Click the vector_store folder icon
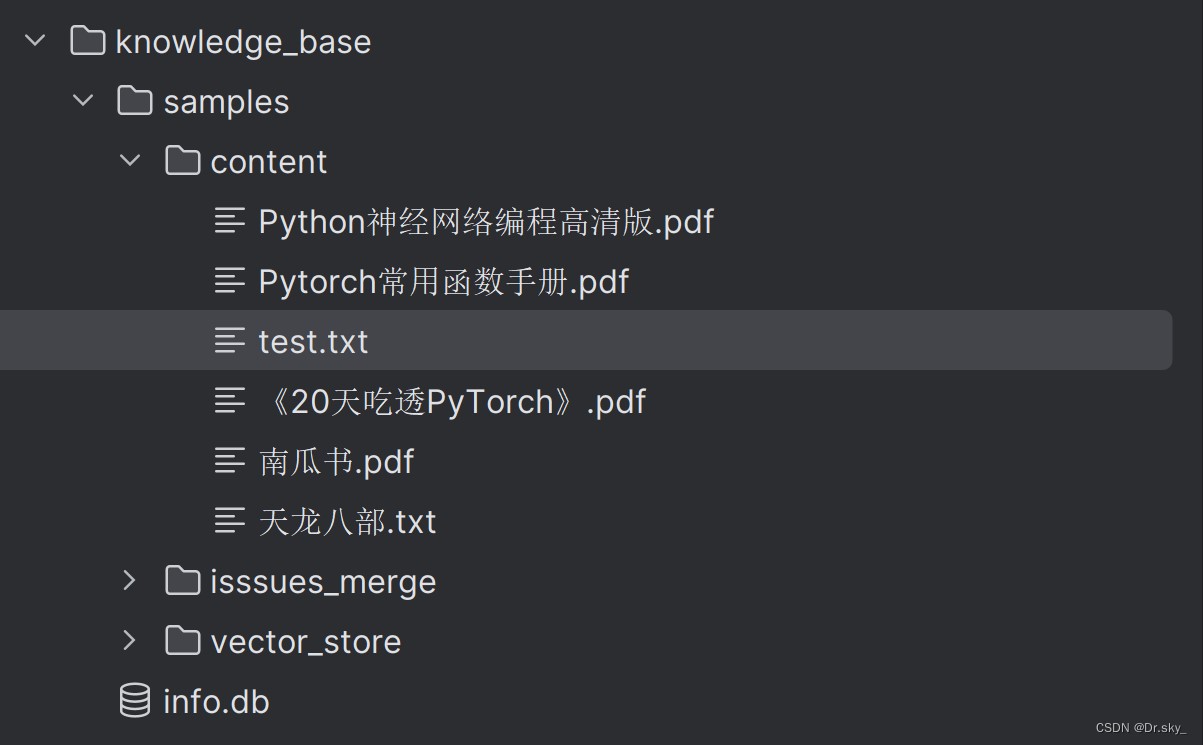The height and width of the screenshot is (745, 1203). [182, 641]
